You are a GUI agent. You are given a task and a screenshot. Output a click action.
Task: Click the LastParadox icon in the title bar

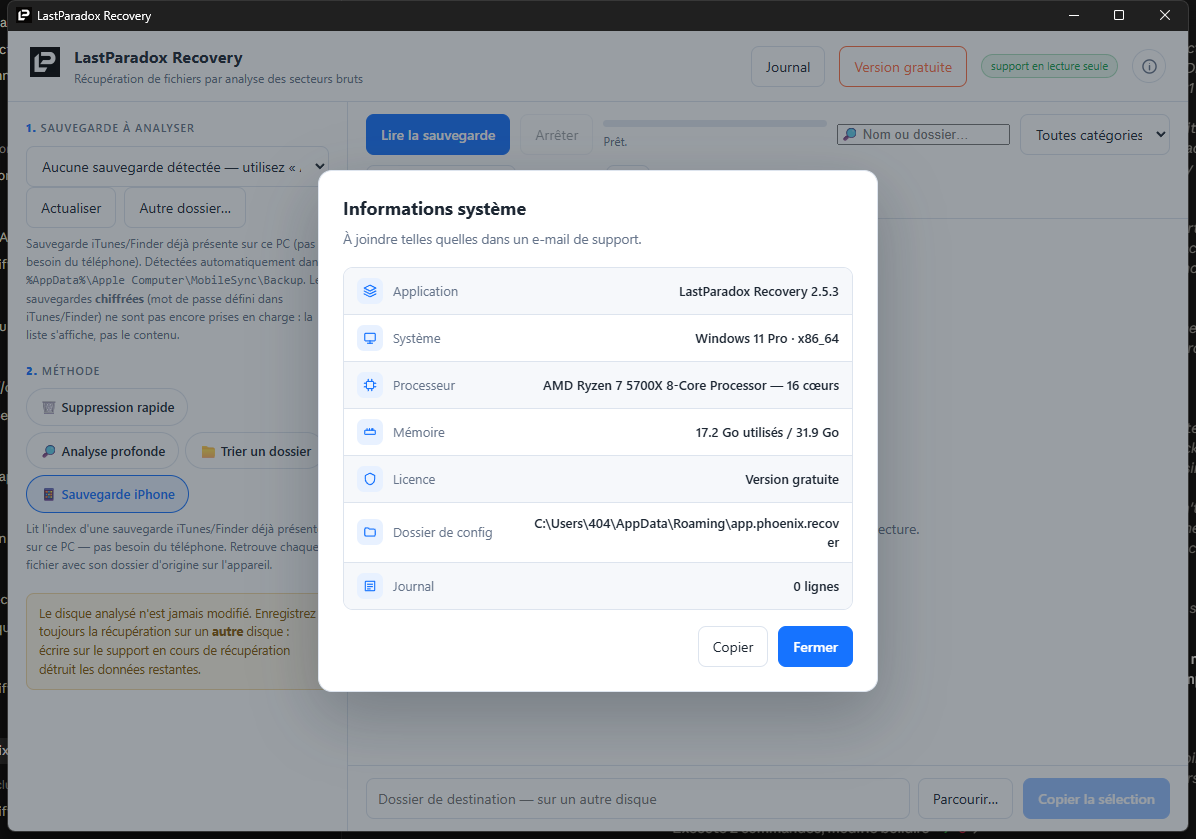(24, 15)
